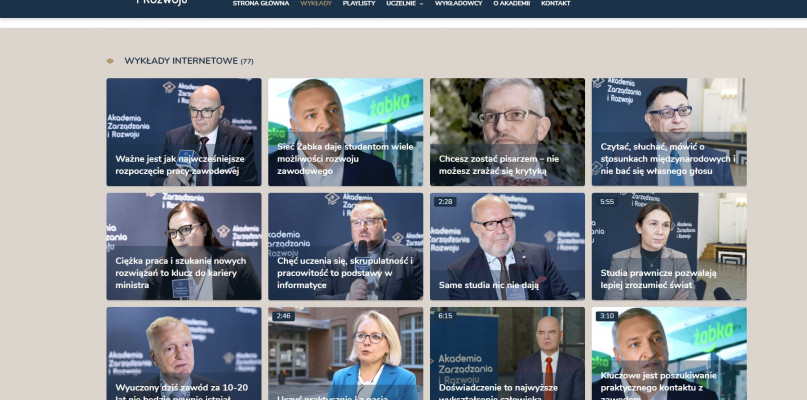Open video 'Ważne jest jak najwcześniejsze rozpoczęcie pracy zawodowej'
The width and height of the screenshot is (807, 400).
(184, 132)
